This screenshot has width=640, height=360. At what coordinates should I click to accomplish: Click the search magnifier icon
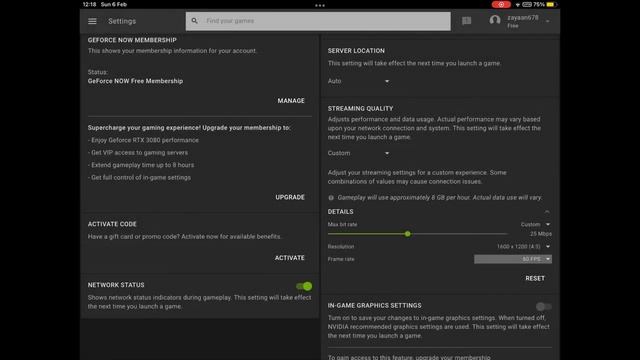[195, 21]
